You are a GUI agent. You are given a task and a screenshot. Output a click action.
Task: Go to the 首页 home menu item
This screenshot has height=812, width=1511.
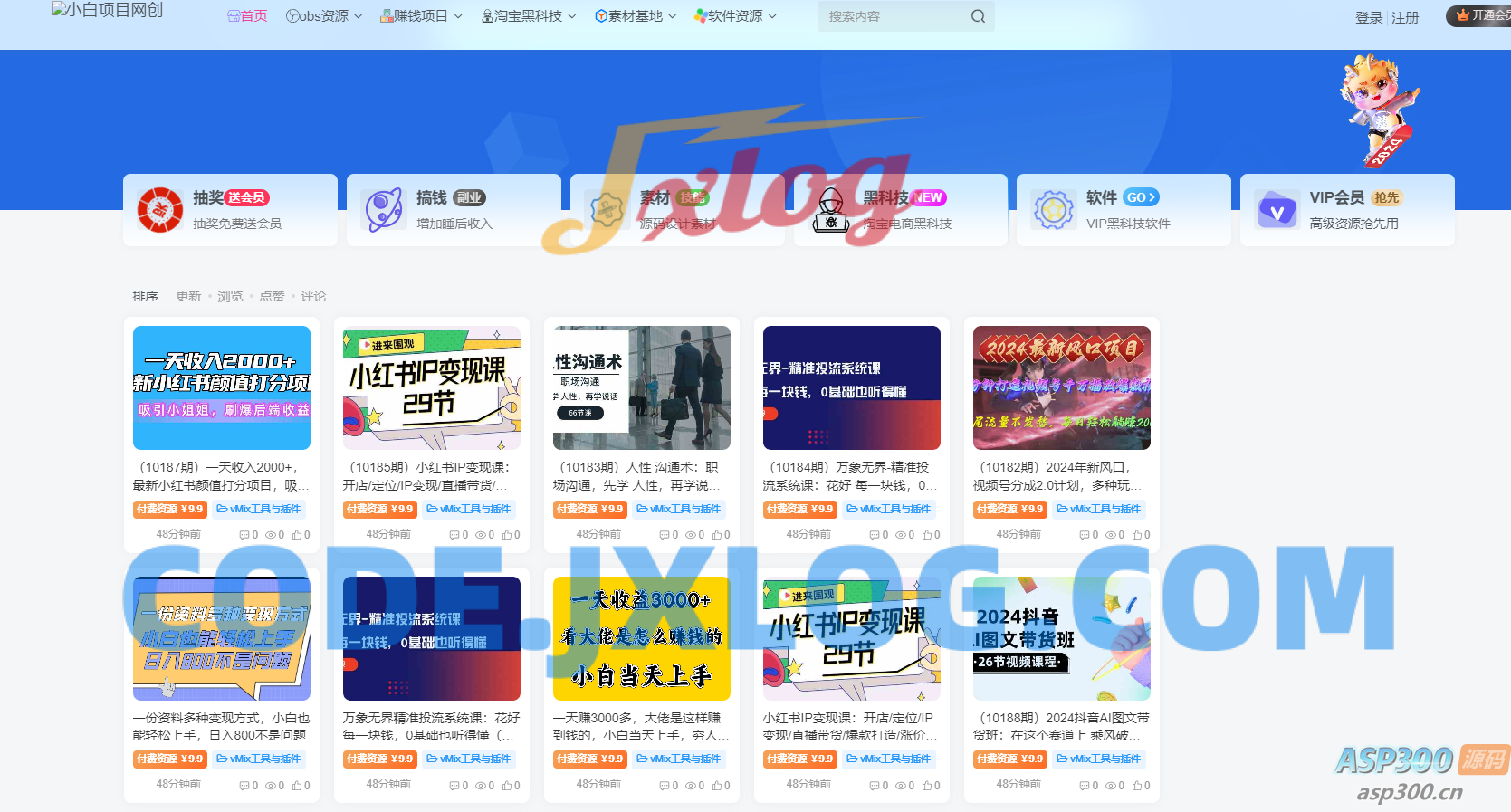pyautogui.click(x=247, y=16)
